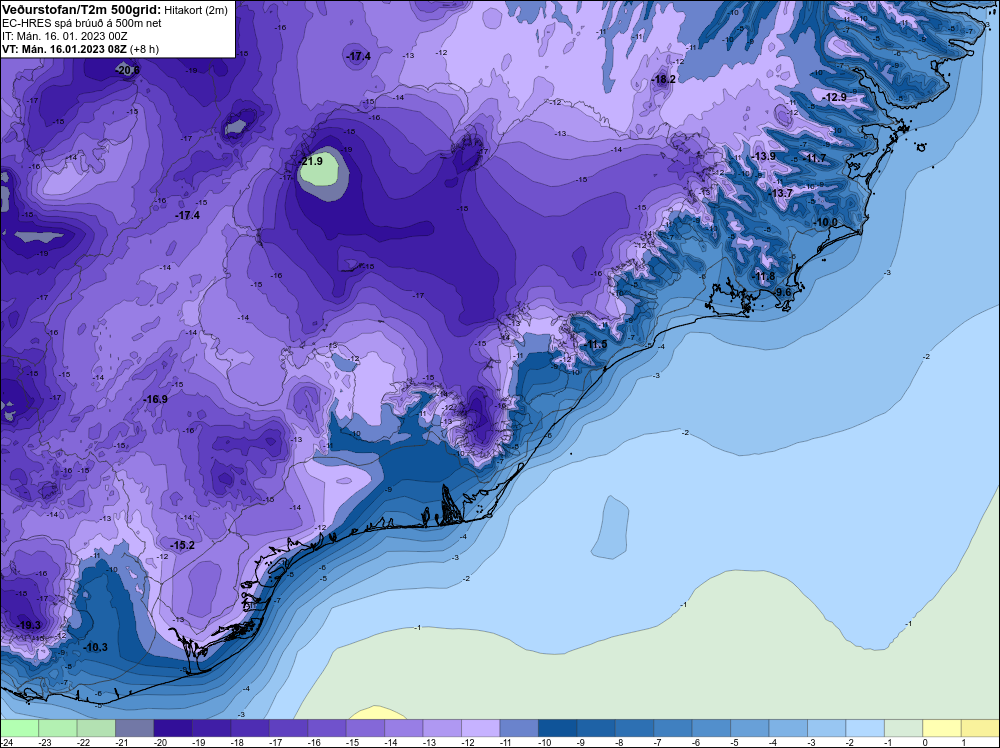Click the VT: Mán. 16.01.2023 08Z line
The image size is (1000, 748).
pos(80,48)
